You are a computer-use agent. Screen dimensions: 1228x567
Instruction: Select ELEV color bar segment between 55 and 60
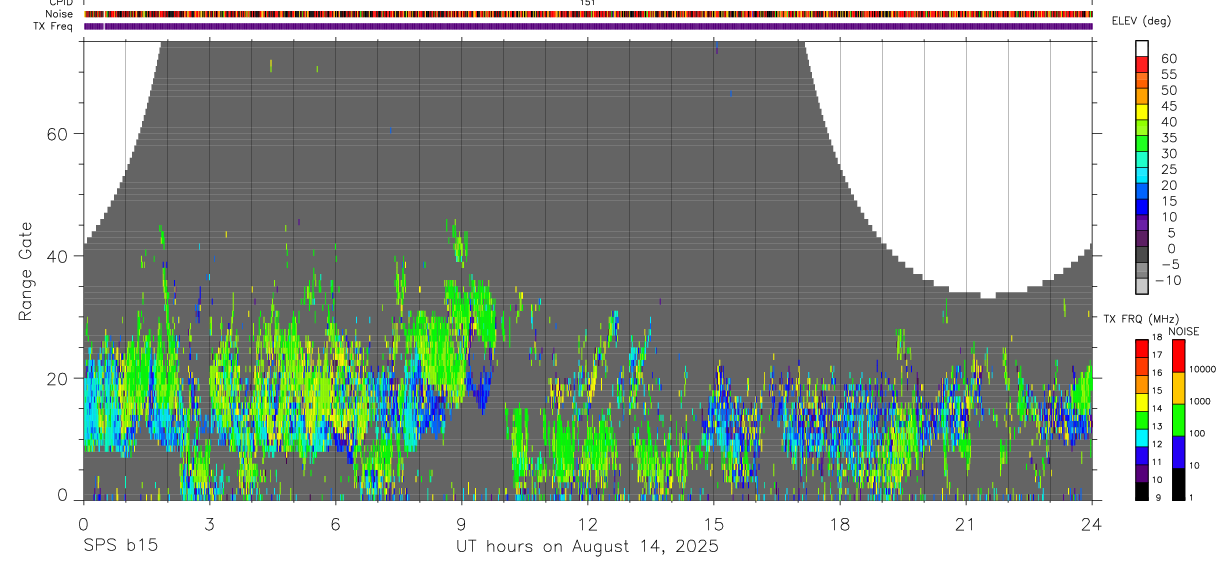click(x=1142, y=64)
